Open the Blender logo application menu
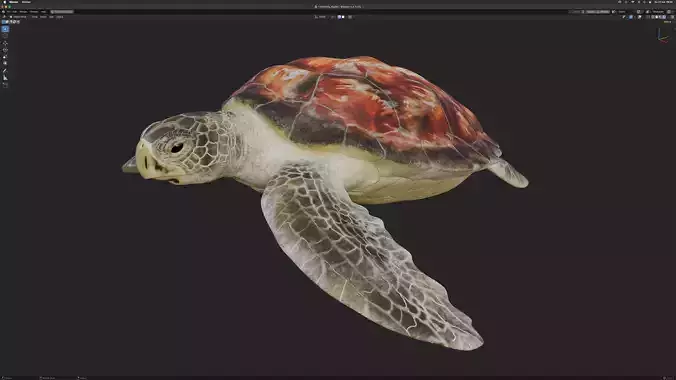676x380 pixels. (3, 12)
